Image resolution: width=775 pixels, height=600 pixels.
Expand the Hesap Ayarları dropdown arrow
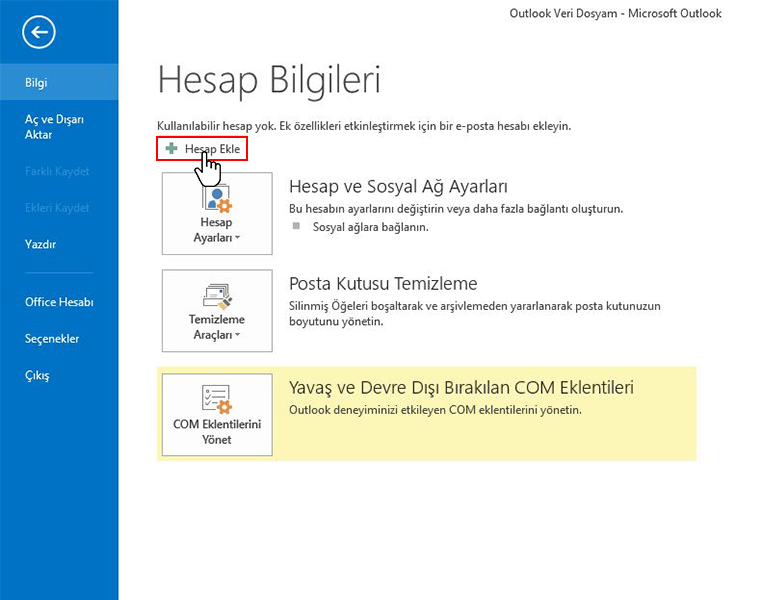237,239
